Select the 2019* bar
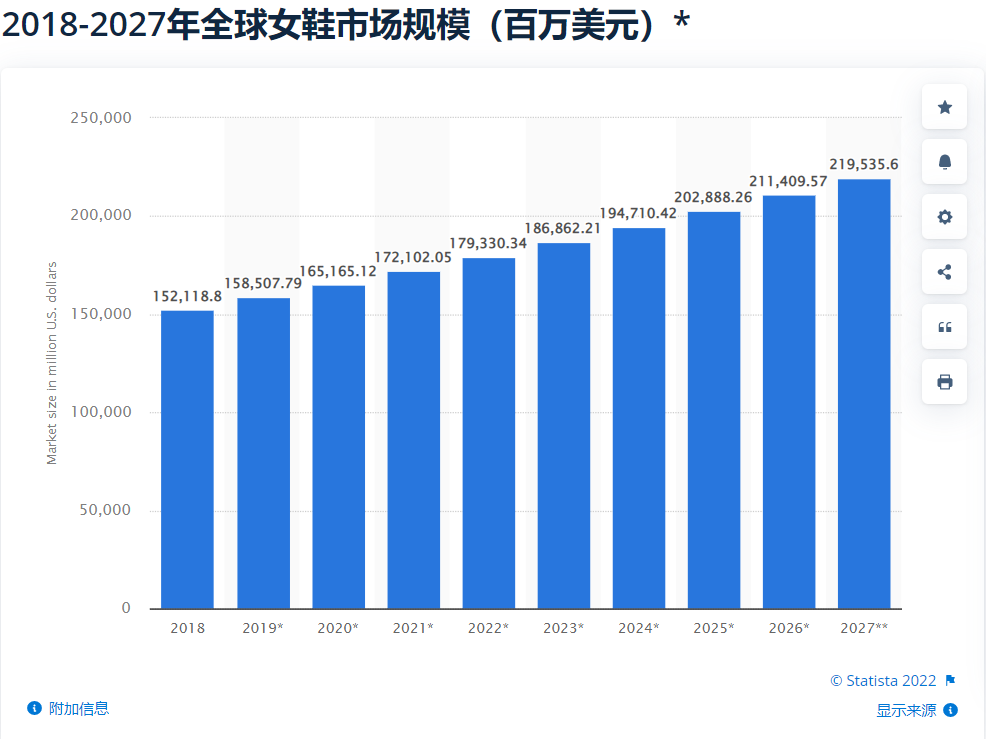Viewport: 986px width, 739px height. 263,453
